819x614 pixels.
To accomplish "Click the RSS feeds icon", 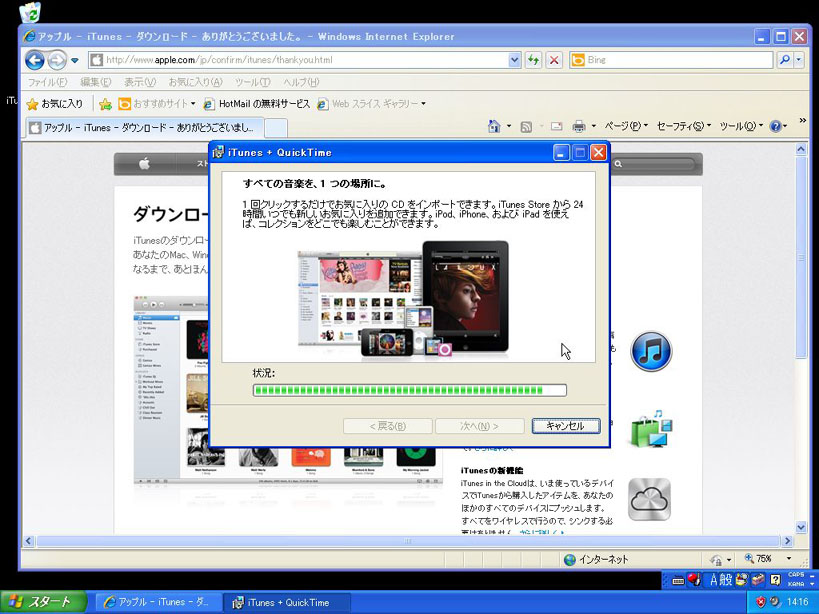I will [x=526, y=126].
